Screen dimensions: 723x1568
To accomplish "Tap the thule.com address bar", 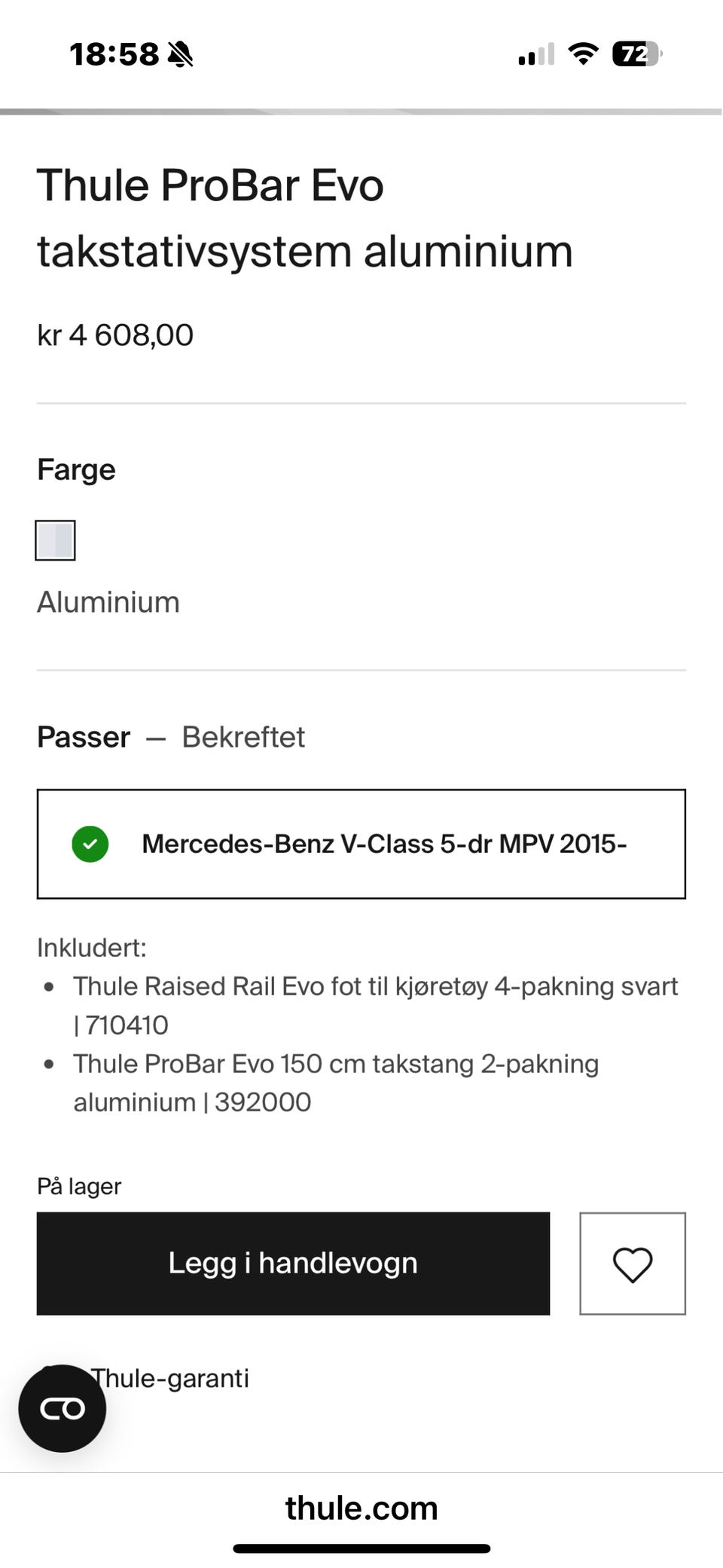I will (x=361, y=1508).
